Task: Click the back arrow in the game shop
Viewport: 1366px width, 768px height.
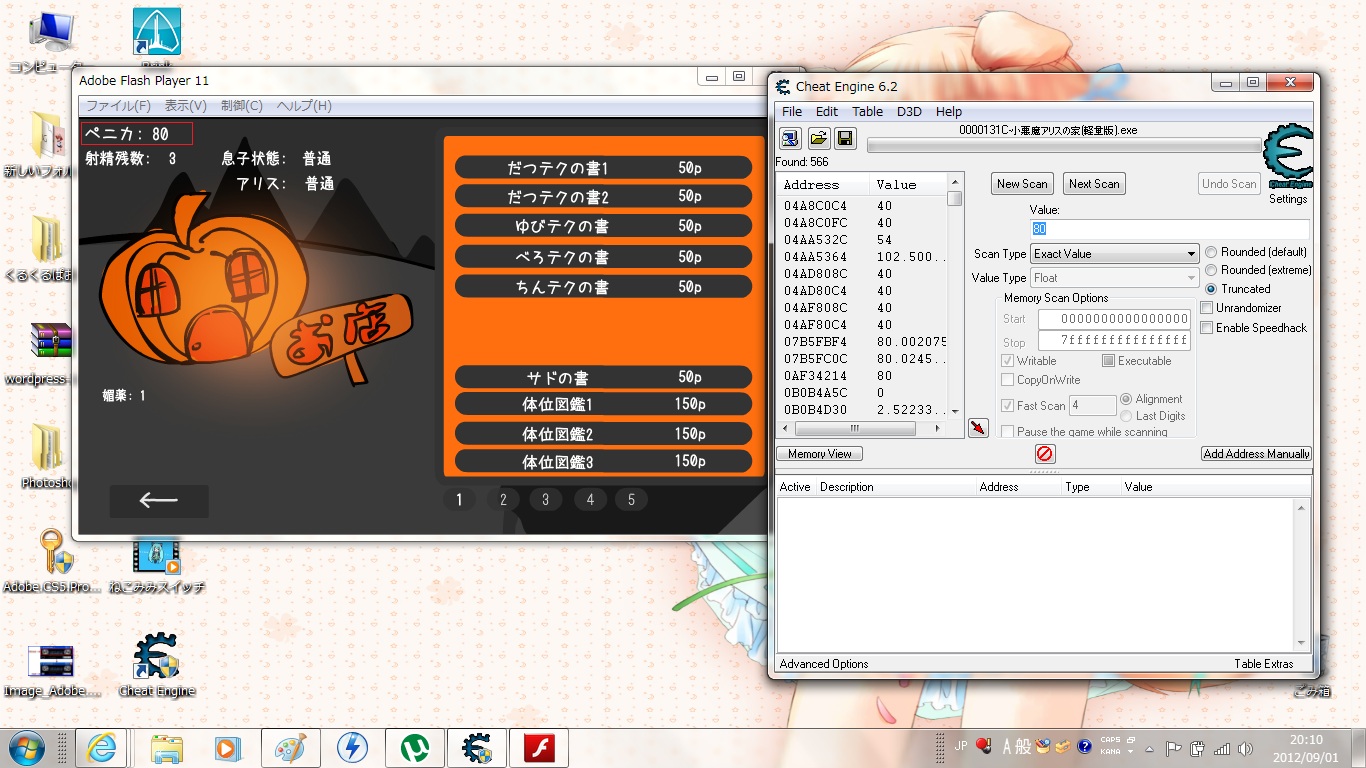Action: click(159, 500)
